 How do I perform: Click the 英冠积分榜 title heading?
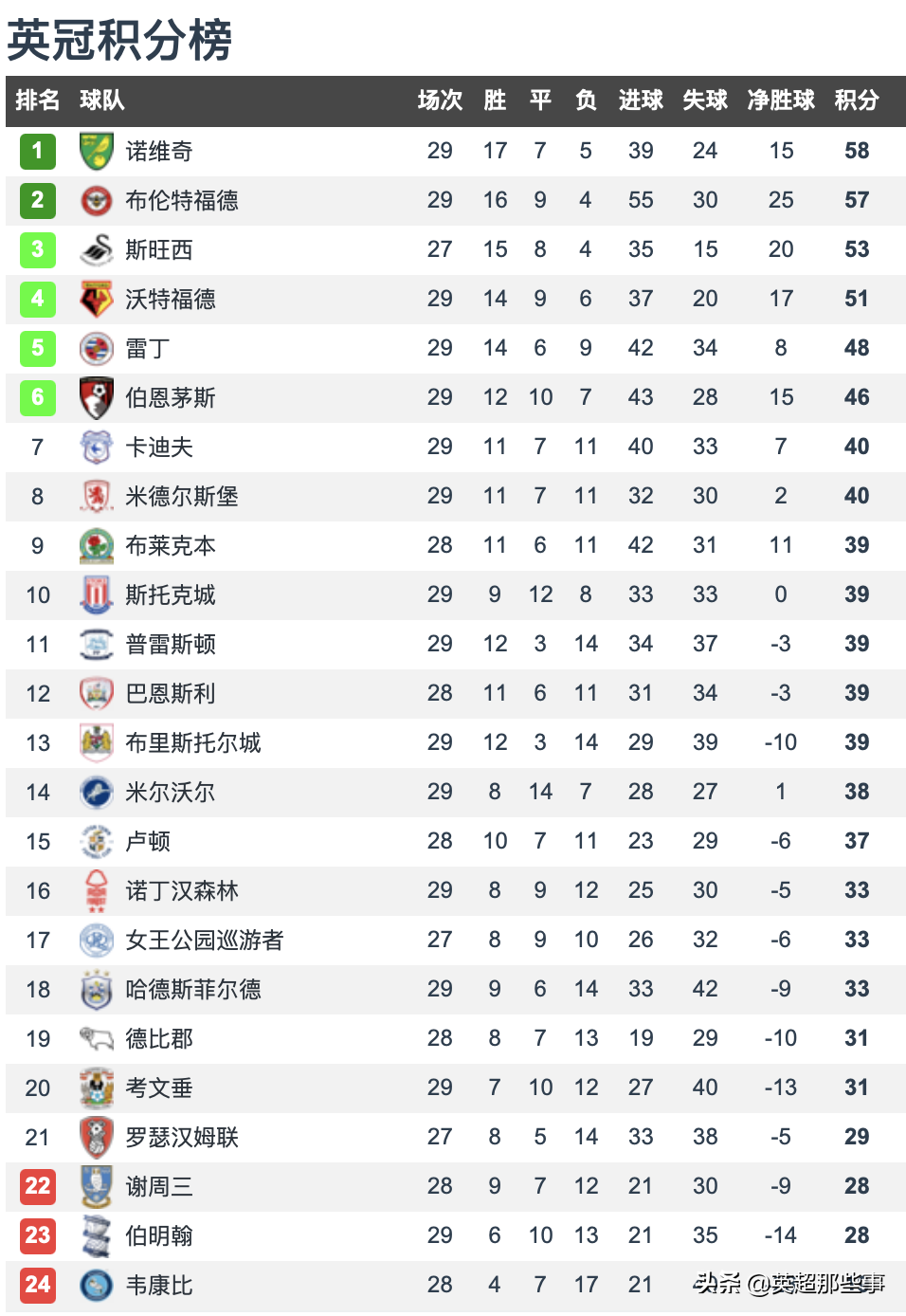[119, 40]
